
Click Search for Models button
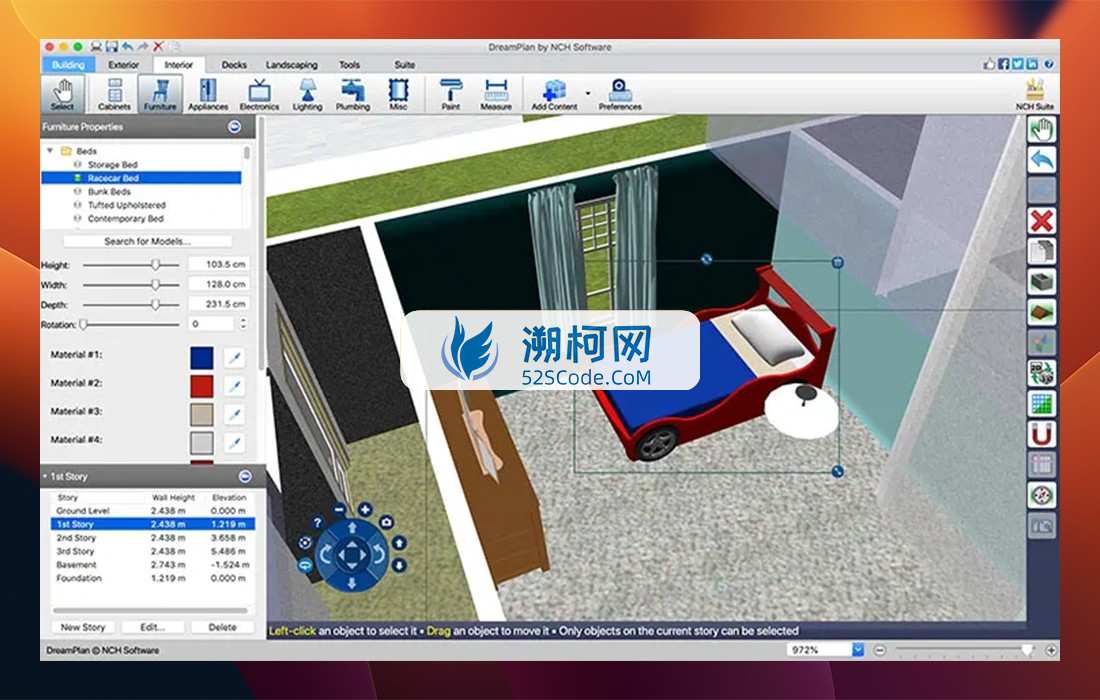147,241
